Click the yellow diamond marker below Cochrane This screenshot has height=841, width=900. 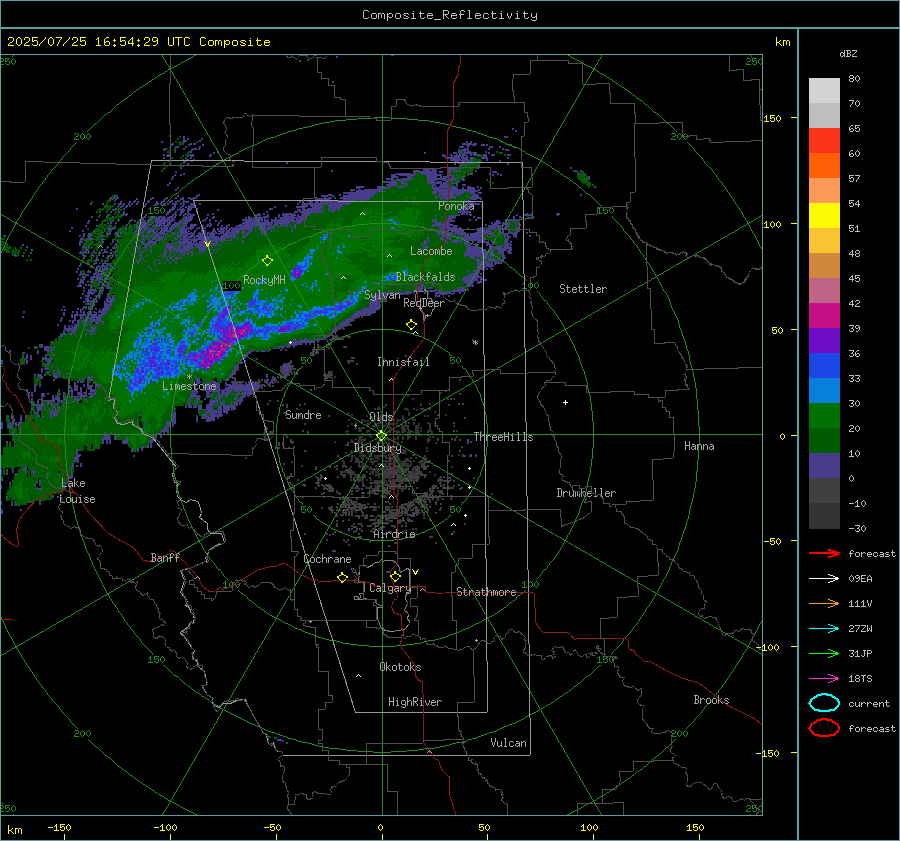pos(342,577)
